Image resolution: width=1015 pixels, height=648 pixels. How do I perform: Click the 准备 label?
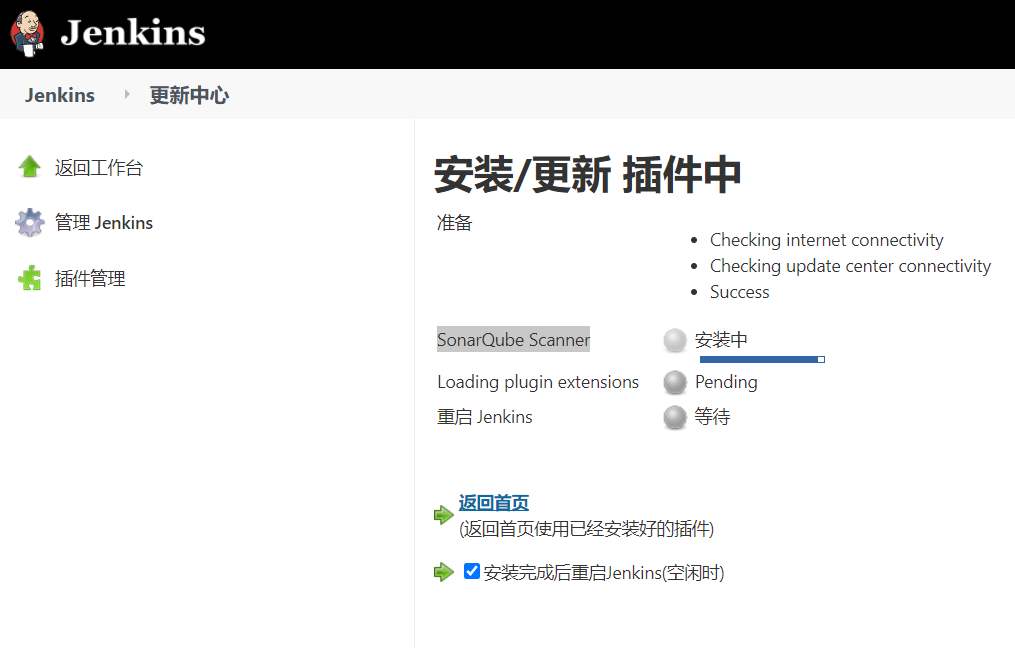[454, 223]
